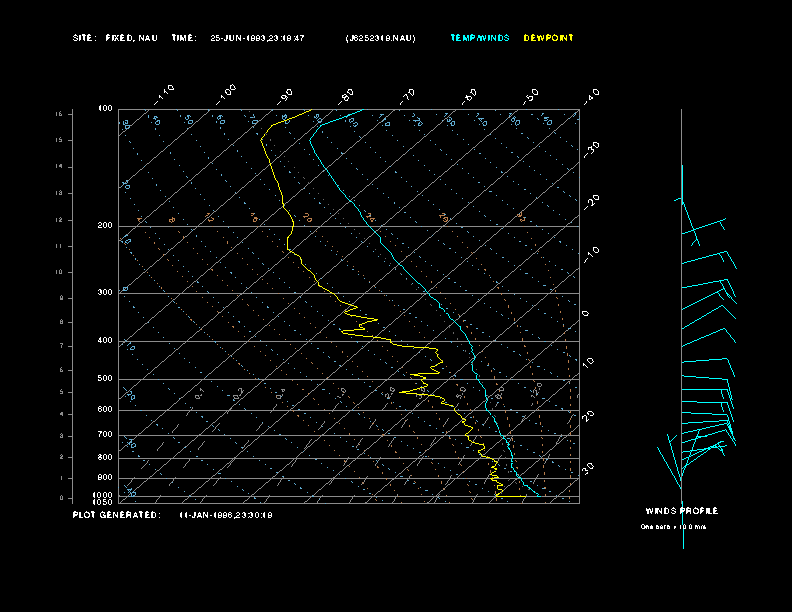
Task: Click the 0 km height scale tick
Action: pos(62,498)
